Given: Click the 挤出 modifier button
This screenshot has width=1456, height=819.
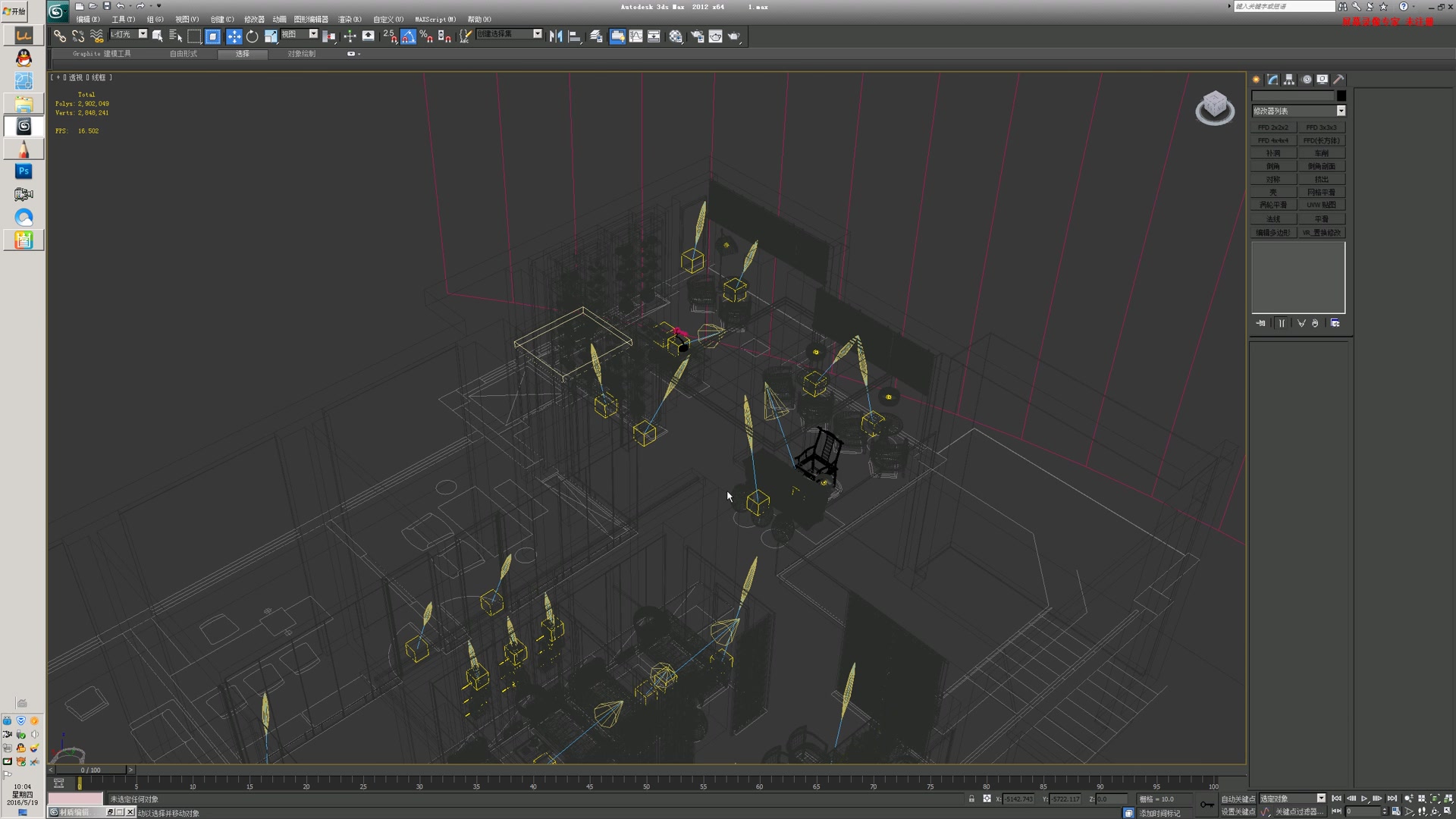Looking at the screenshot, I should point(1322,180).
